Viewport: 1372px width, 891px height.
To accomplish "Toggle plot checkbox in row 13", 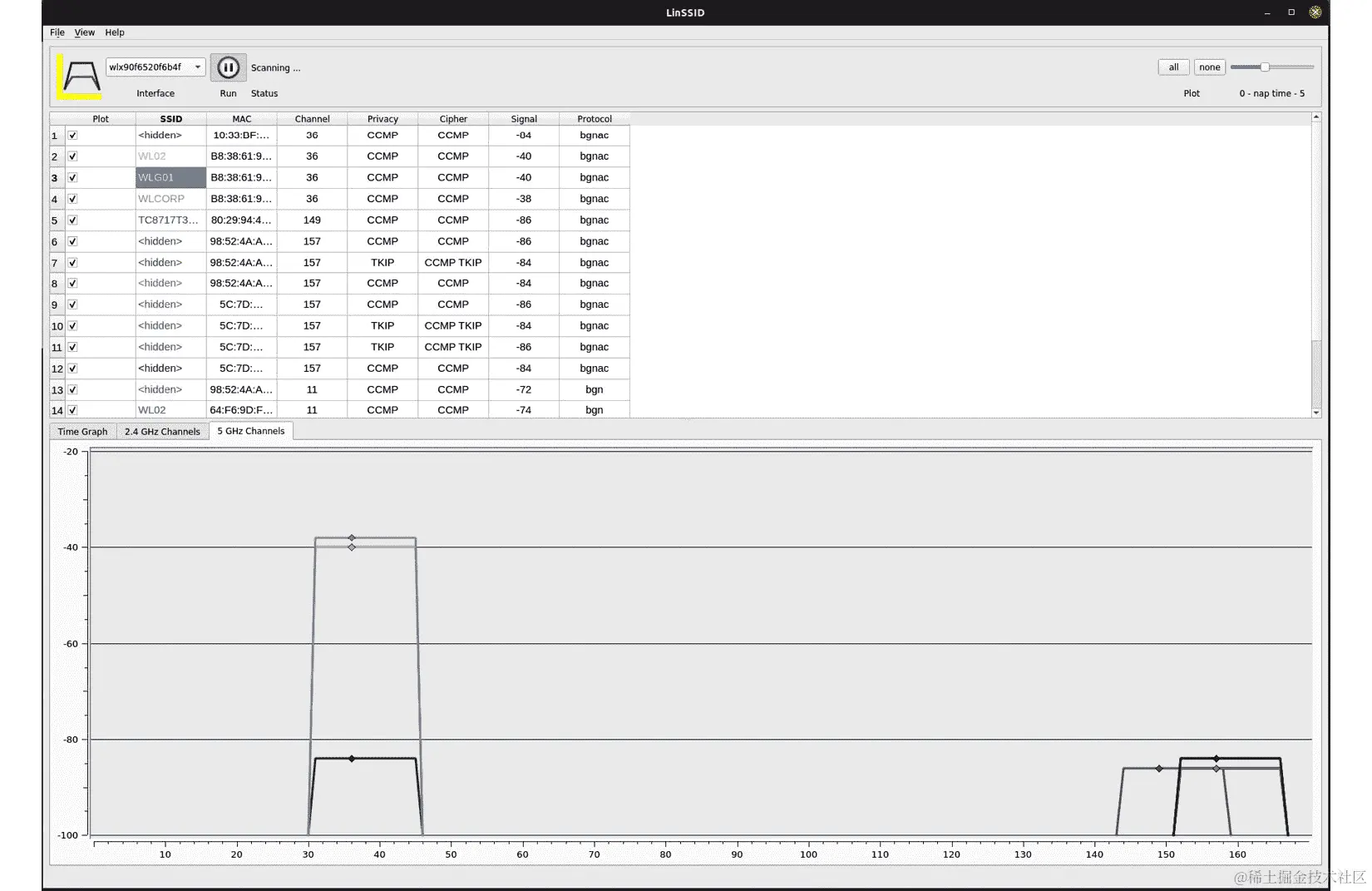I will click(x=72, y=389).
